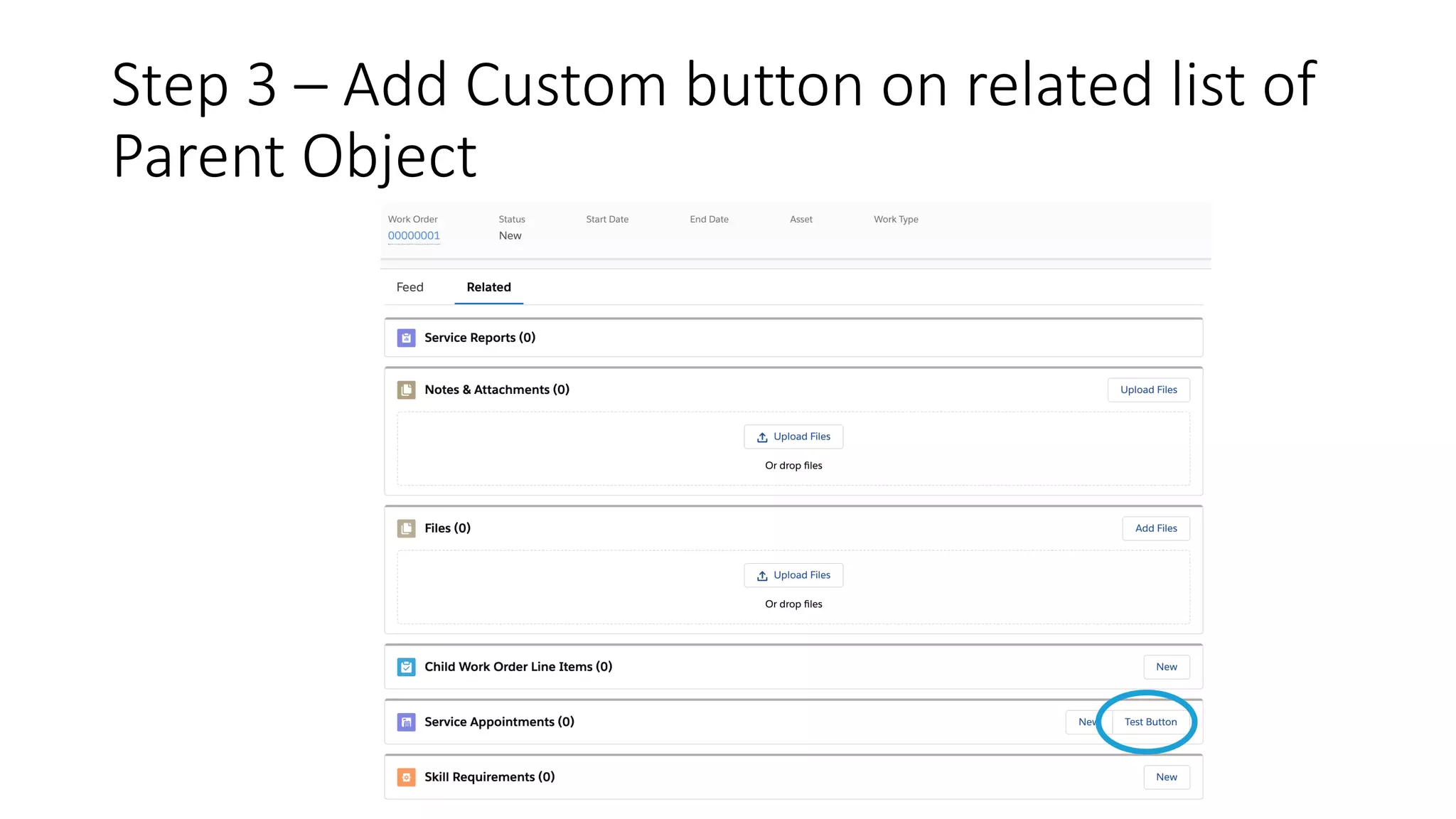Click the Skill Requirements orange icon

tap(406, 777)
